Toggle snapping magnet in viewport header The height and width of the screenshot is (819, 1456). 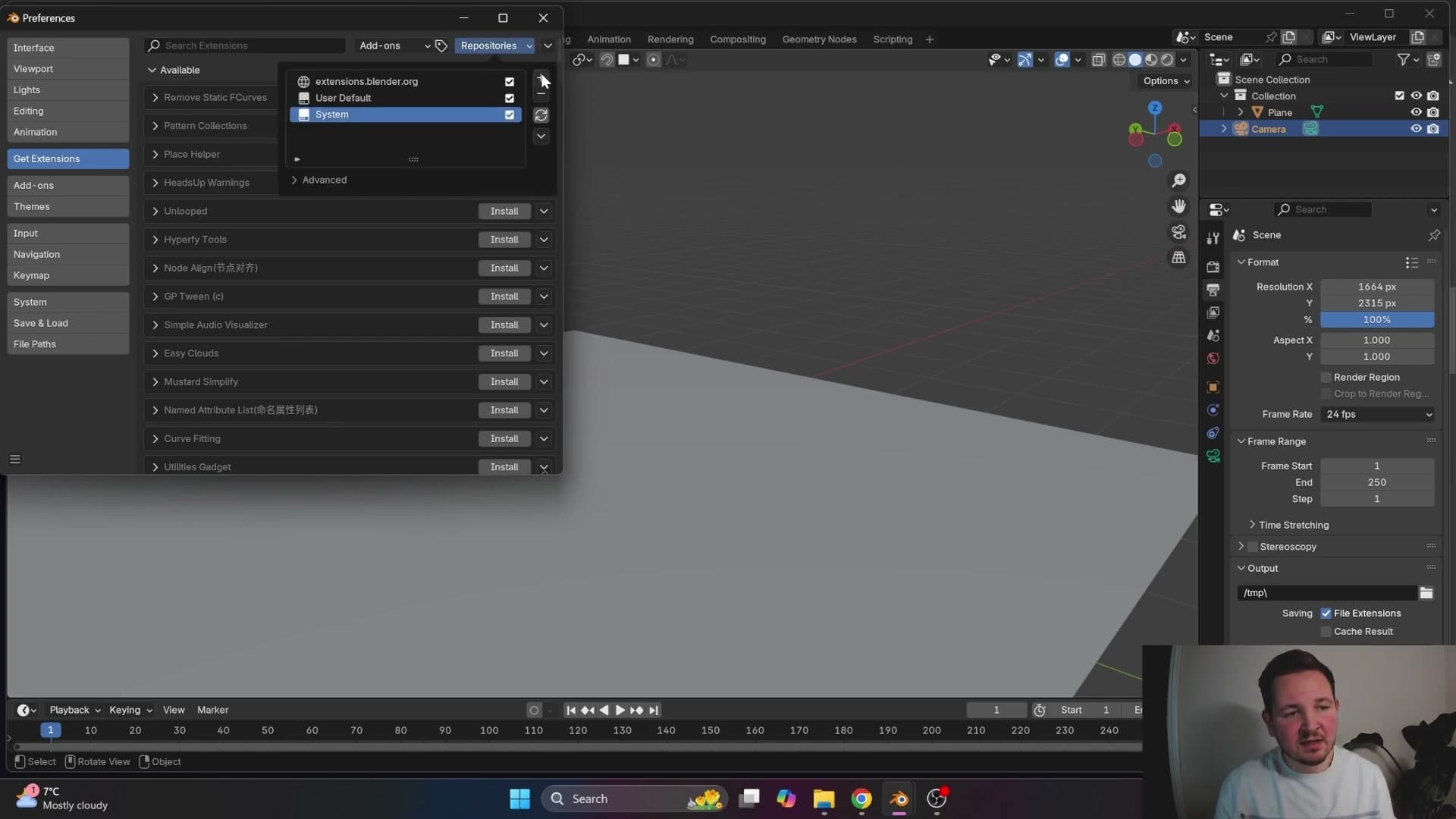(607, 60)
